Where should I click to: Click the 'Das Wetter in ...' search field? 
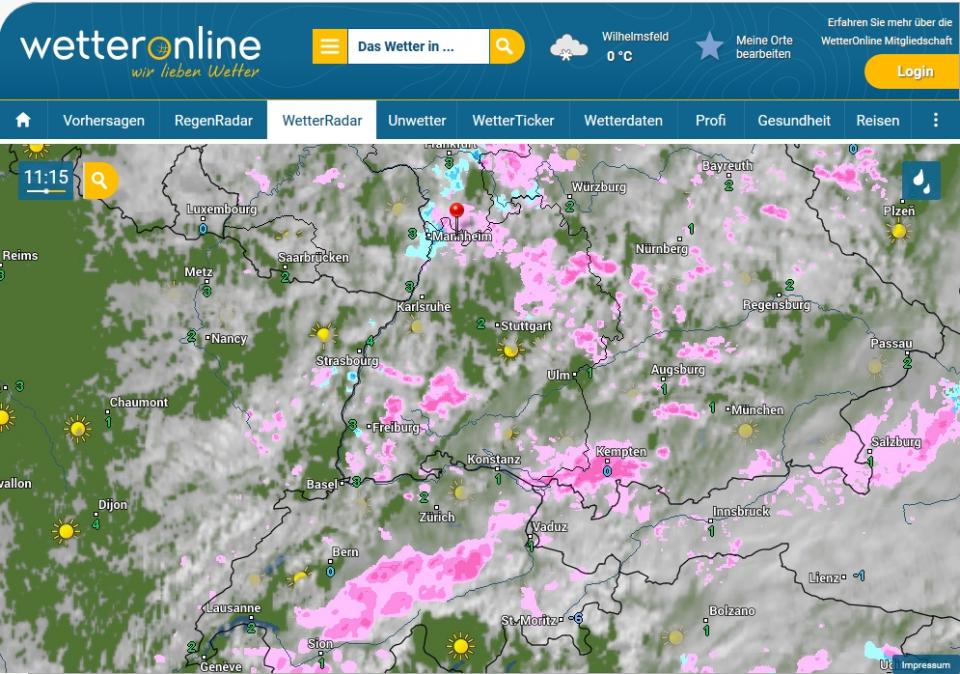pyautogui.click(x=418, y=46)
